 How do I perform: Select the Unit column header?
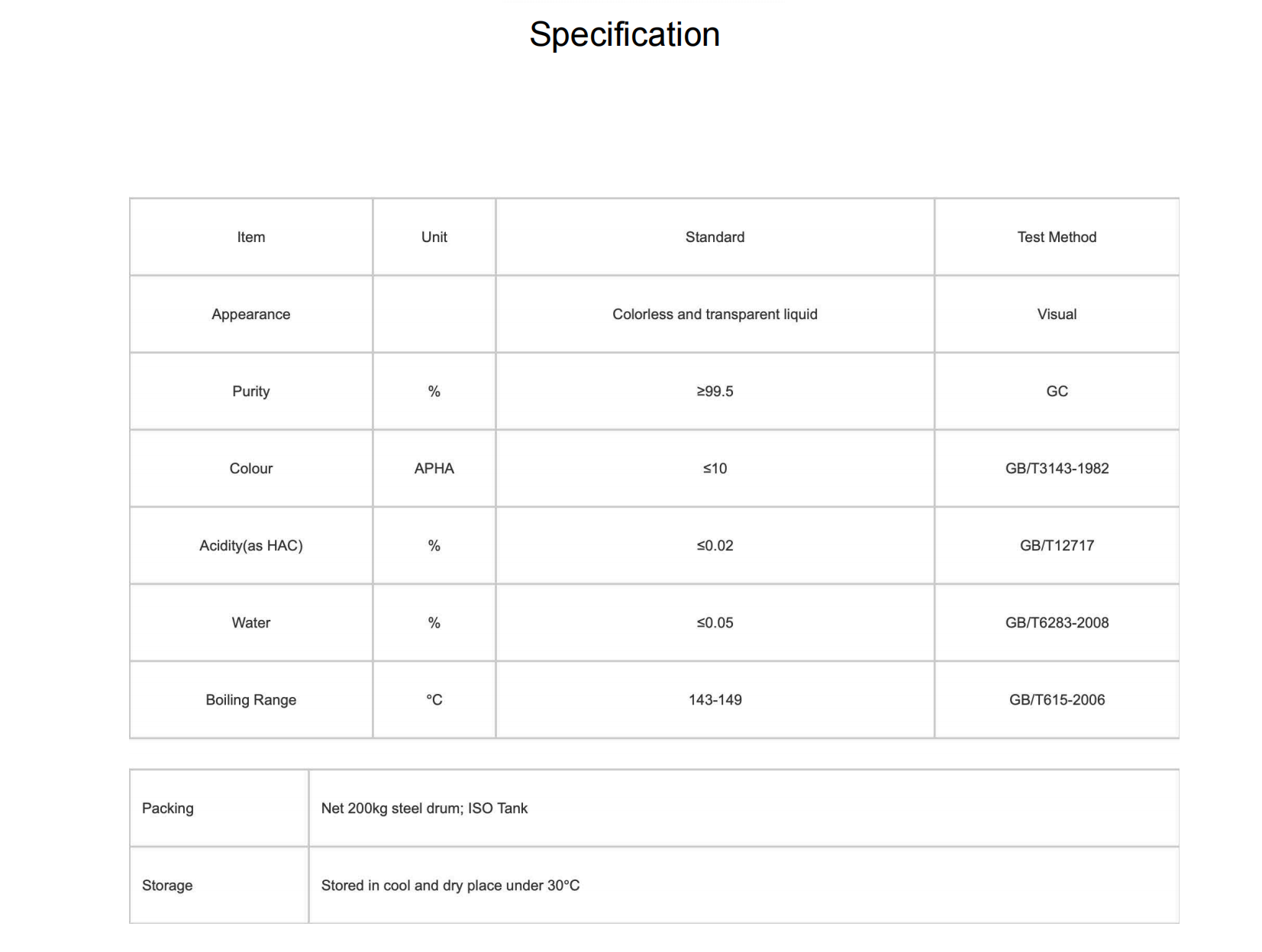(x=434, y=237)
